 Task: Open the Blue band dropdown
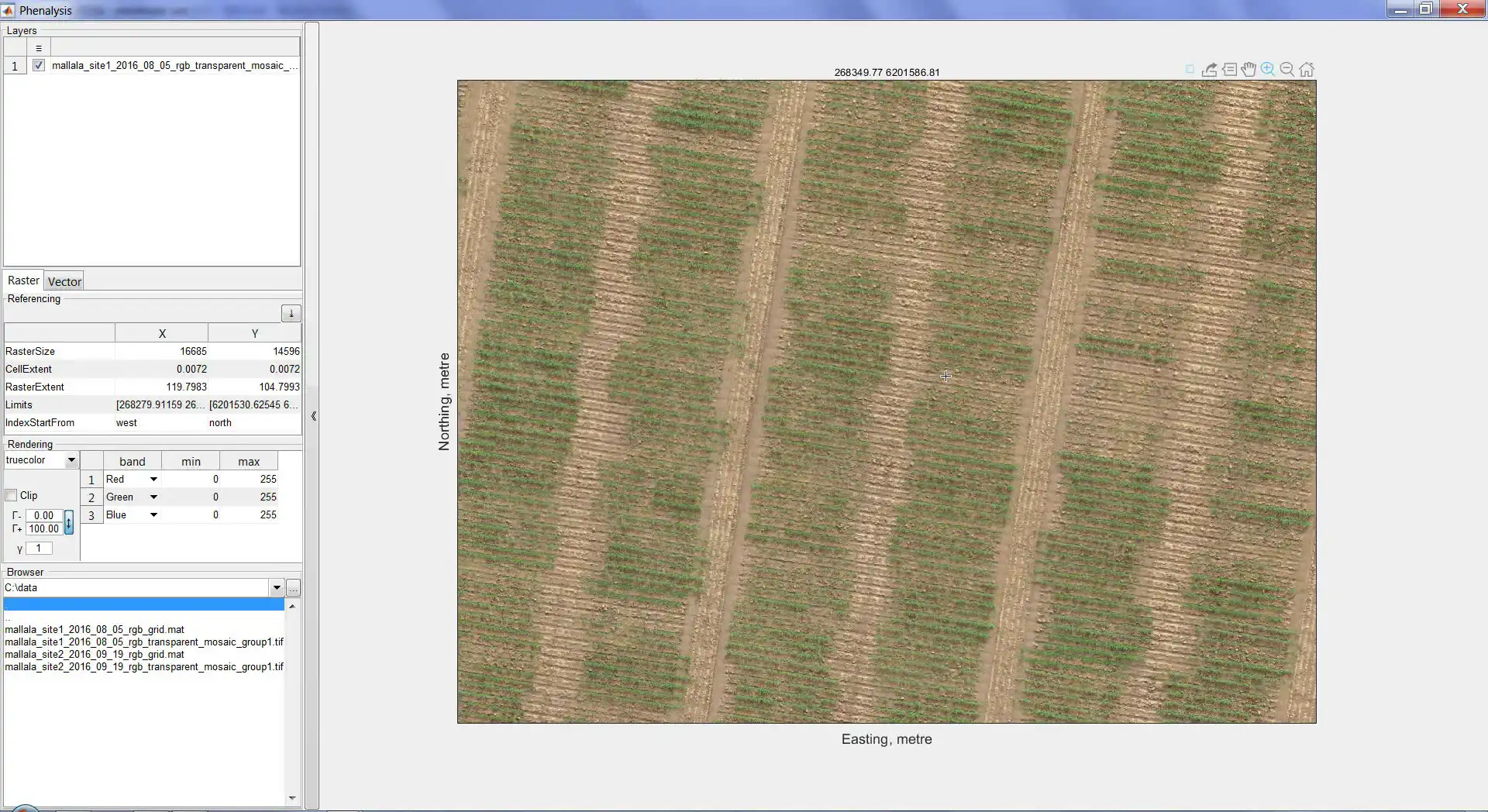(x=153, y=515)
